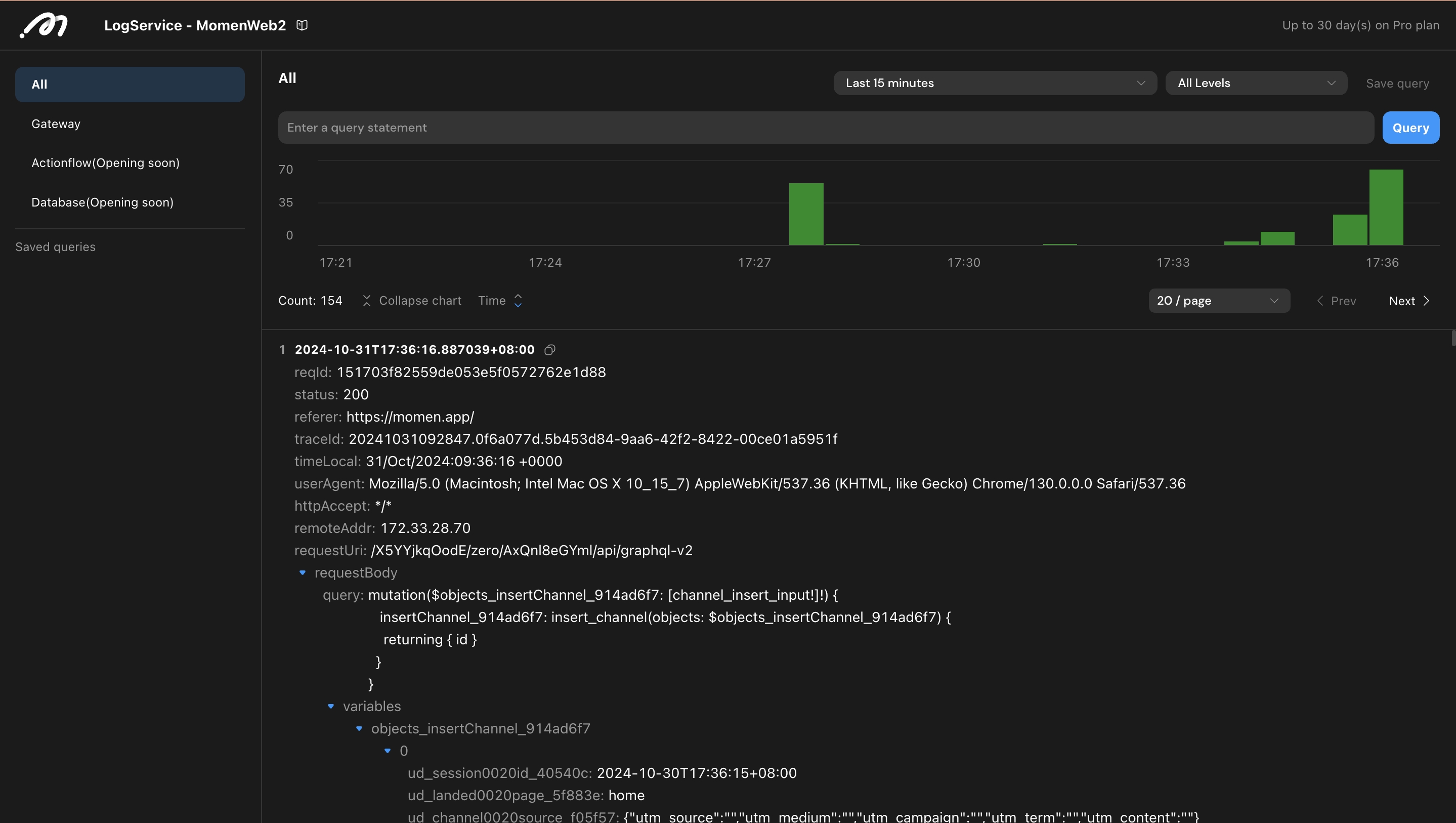Open the documentation book icon beside MomenWeb2
The width and height of the screenshot is (1456, 823).
tap(302, 25)
